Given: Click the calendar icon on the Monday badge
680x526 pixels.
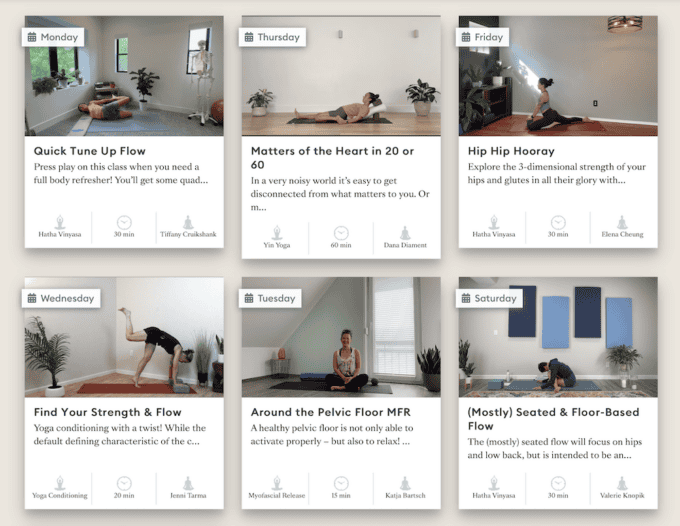Looking at the screenshot, I should coord(32,37).
